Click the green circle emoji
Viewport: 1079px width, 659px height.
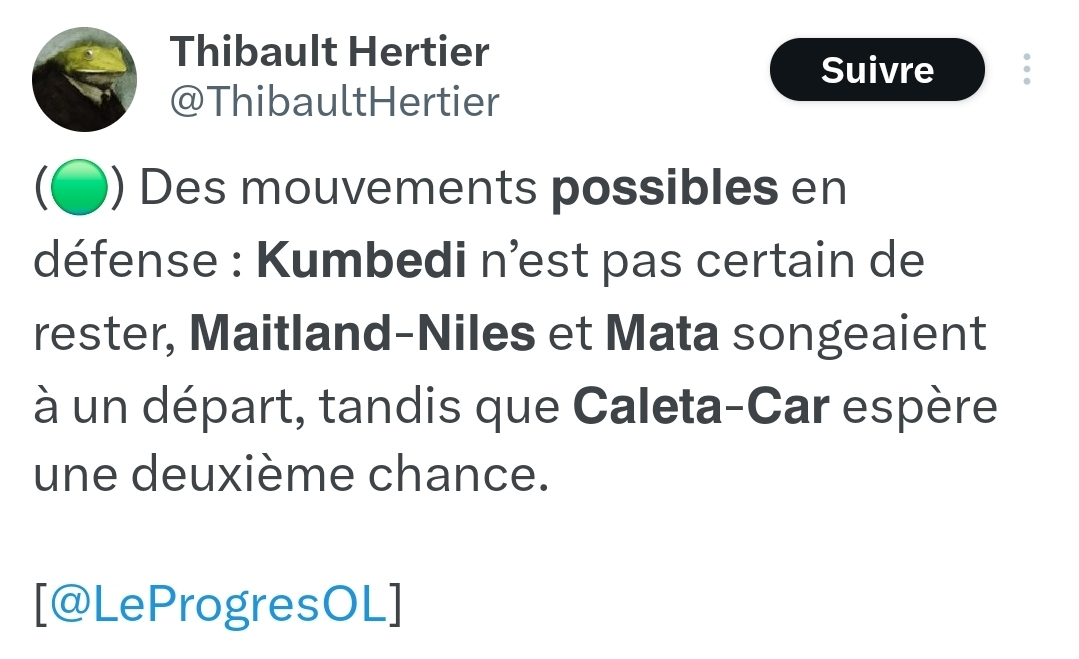[x=79, y=187]
